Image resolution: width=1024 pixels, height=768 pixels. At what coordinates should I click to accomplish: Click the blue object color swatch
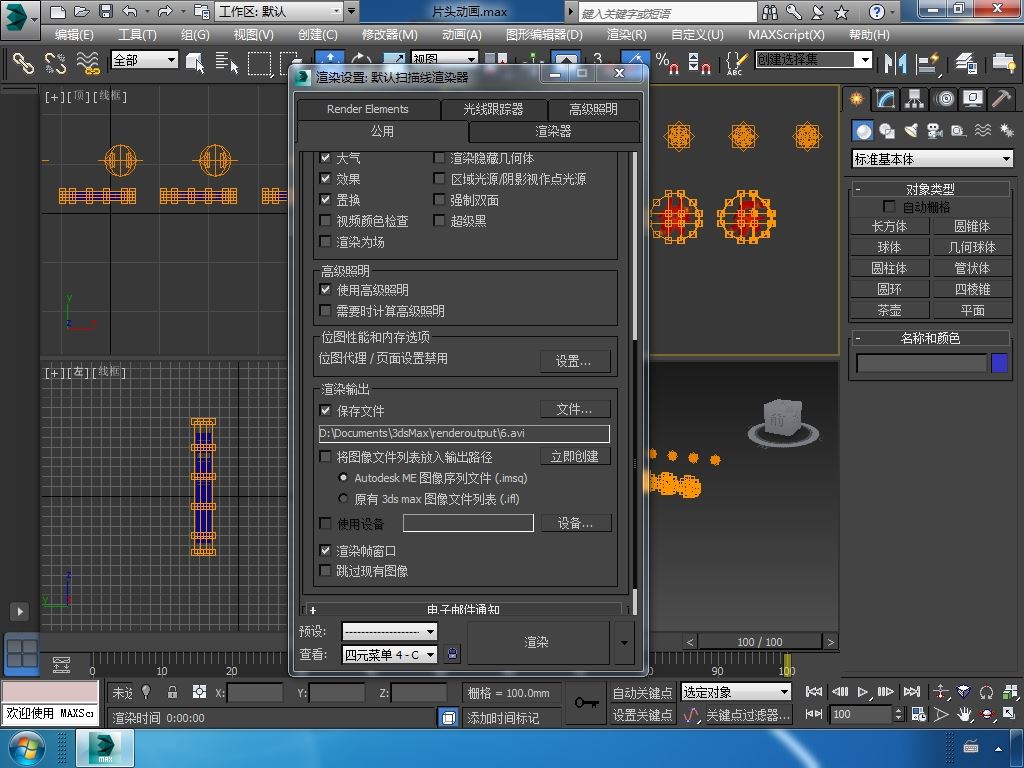(x=998, y=363)
